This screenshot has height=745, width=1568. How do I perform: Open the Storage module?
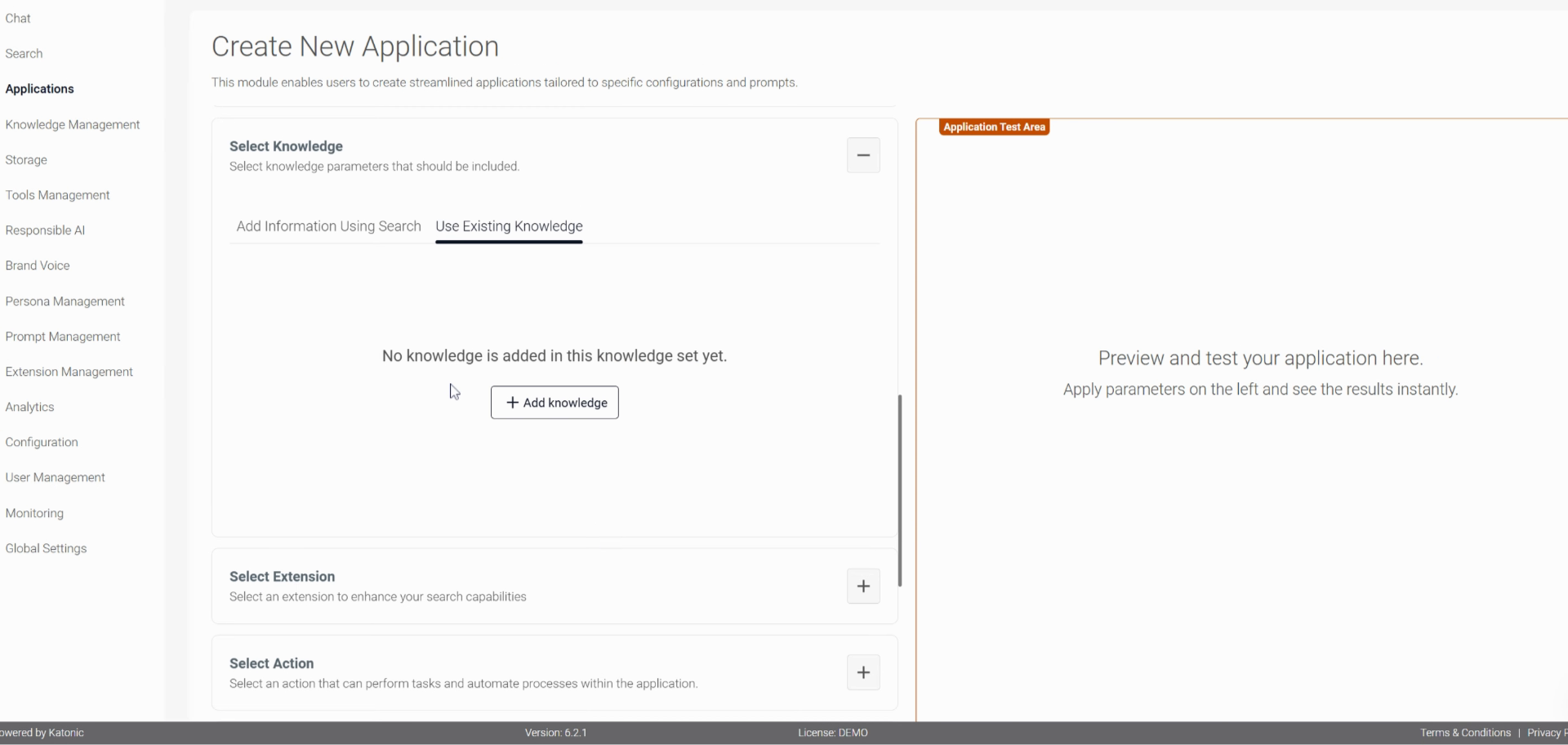pos(25,159)
